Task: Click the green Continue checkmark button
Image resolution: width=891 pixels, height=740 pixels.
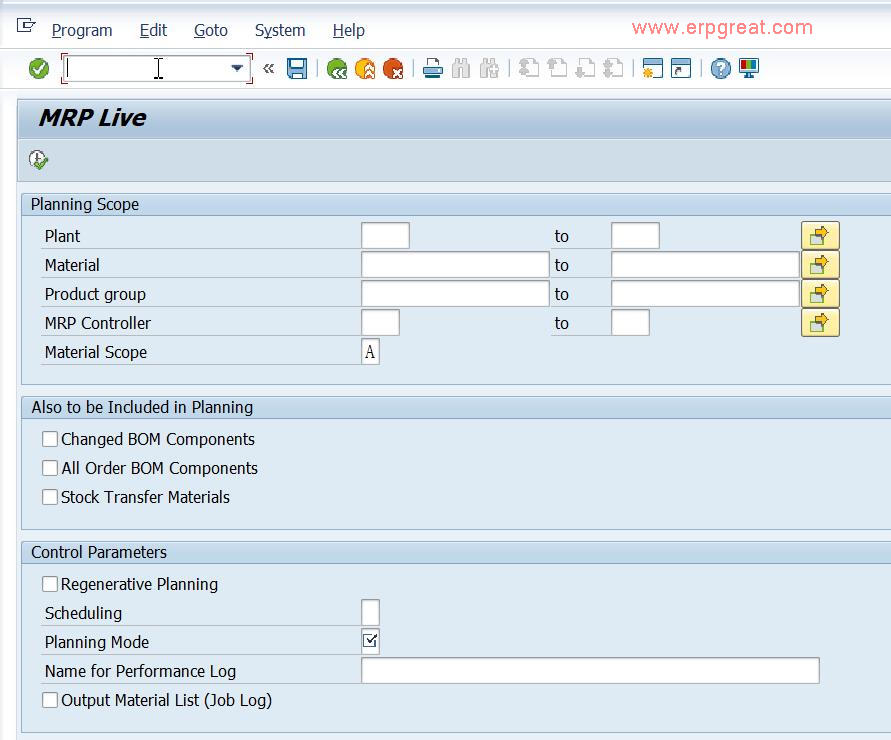Action: tap(38, 68)
